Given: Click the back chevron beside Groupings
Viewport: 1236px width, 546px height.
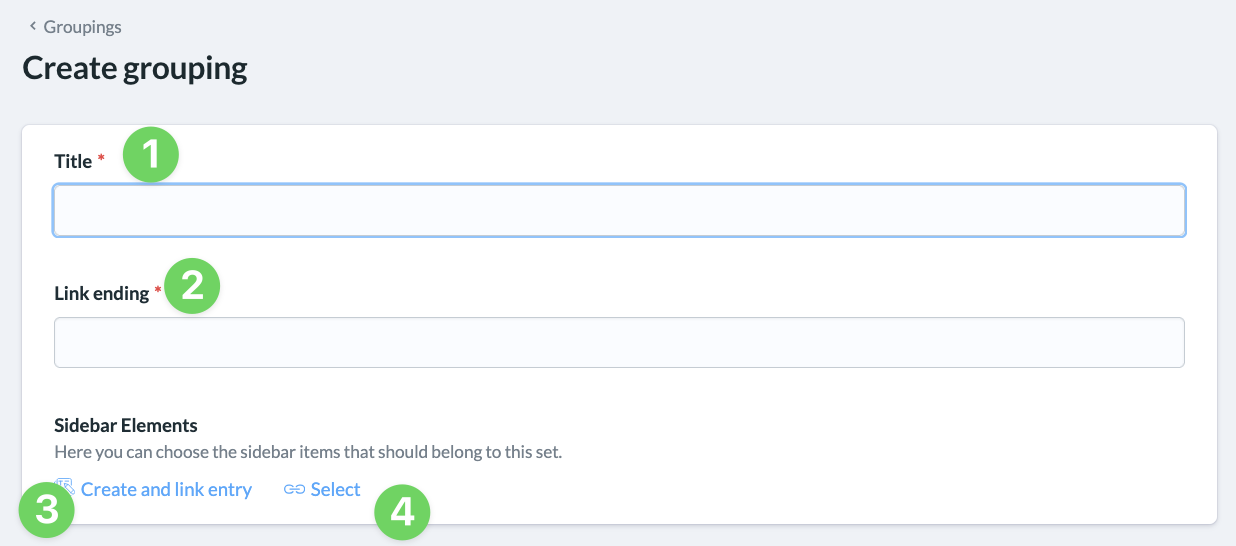Looking at the screenshot, I should coord(33,27).
